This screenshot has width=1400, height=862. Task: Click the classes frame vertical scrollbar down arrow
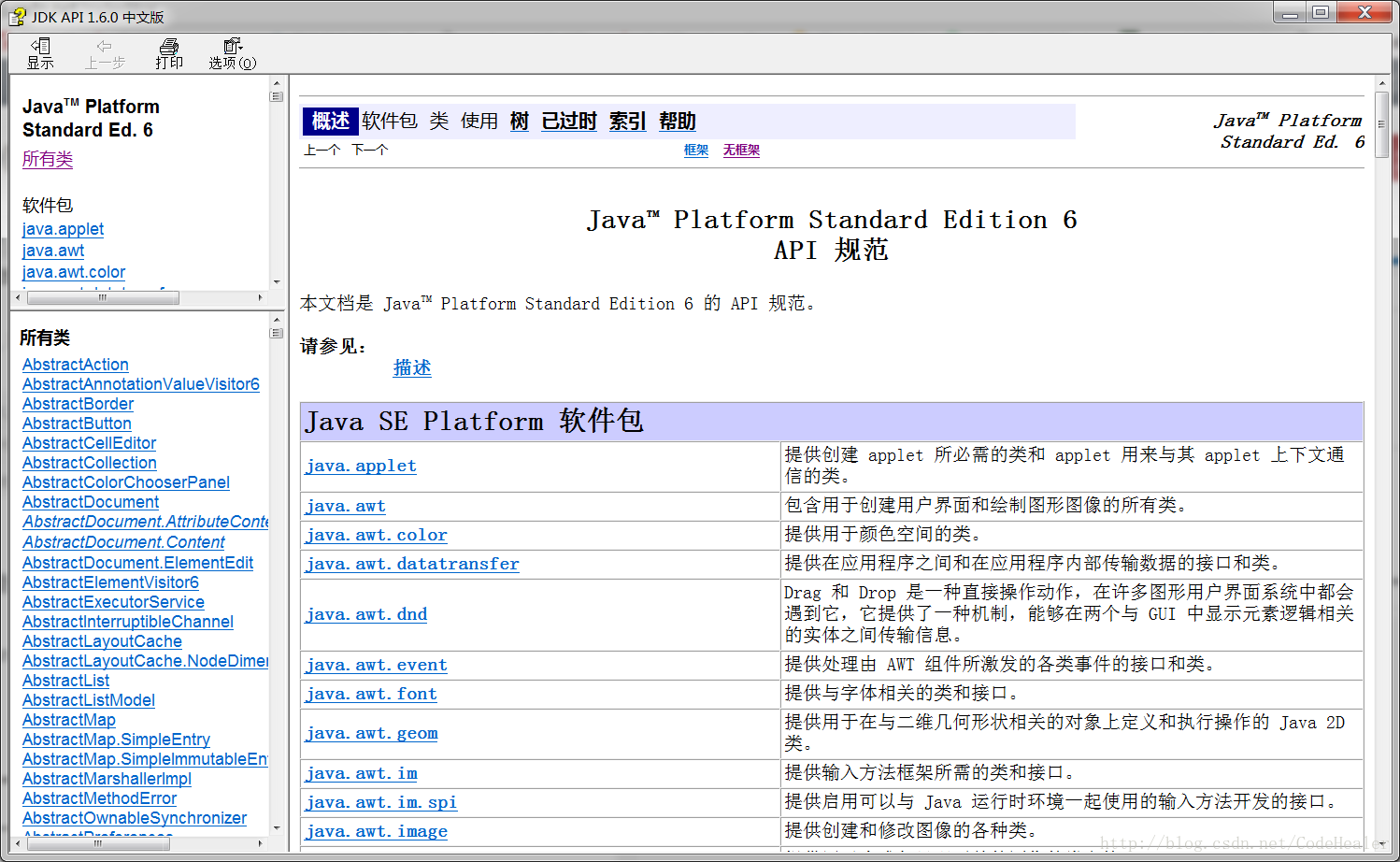click(x=277, y=828)
